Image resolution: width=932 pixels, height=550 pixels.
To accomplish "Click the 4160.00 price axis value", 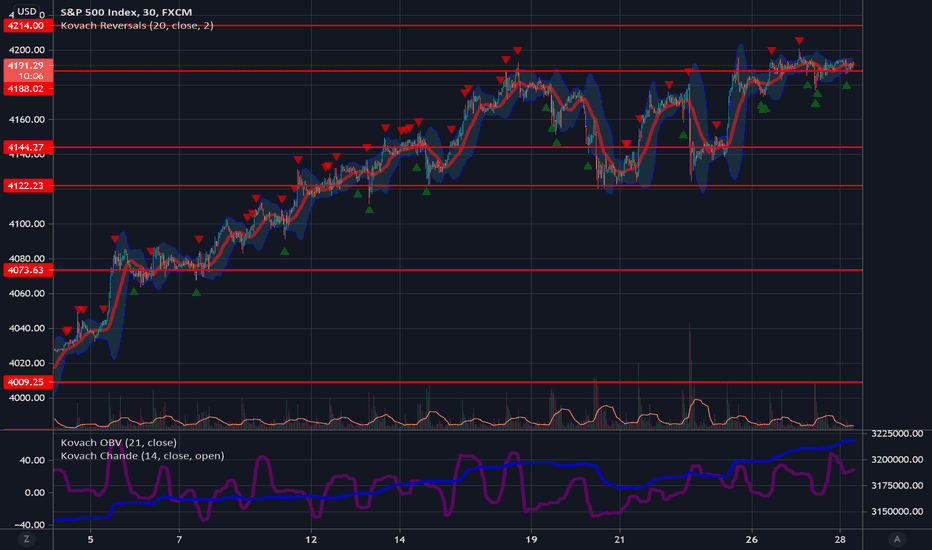I will pos(27,120).
